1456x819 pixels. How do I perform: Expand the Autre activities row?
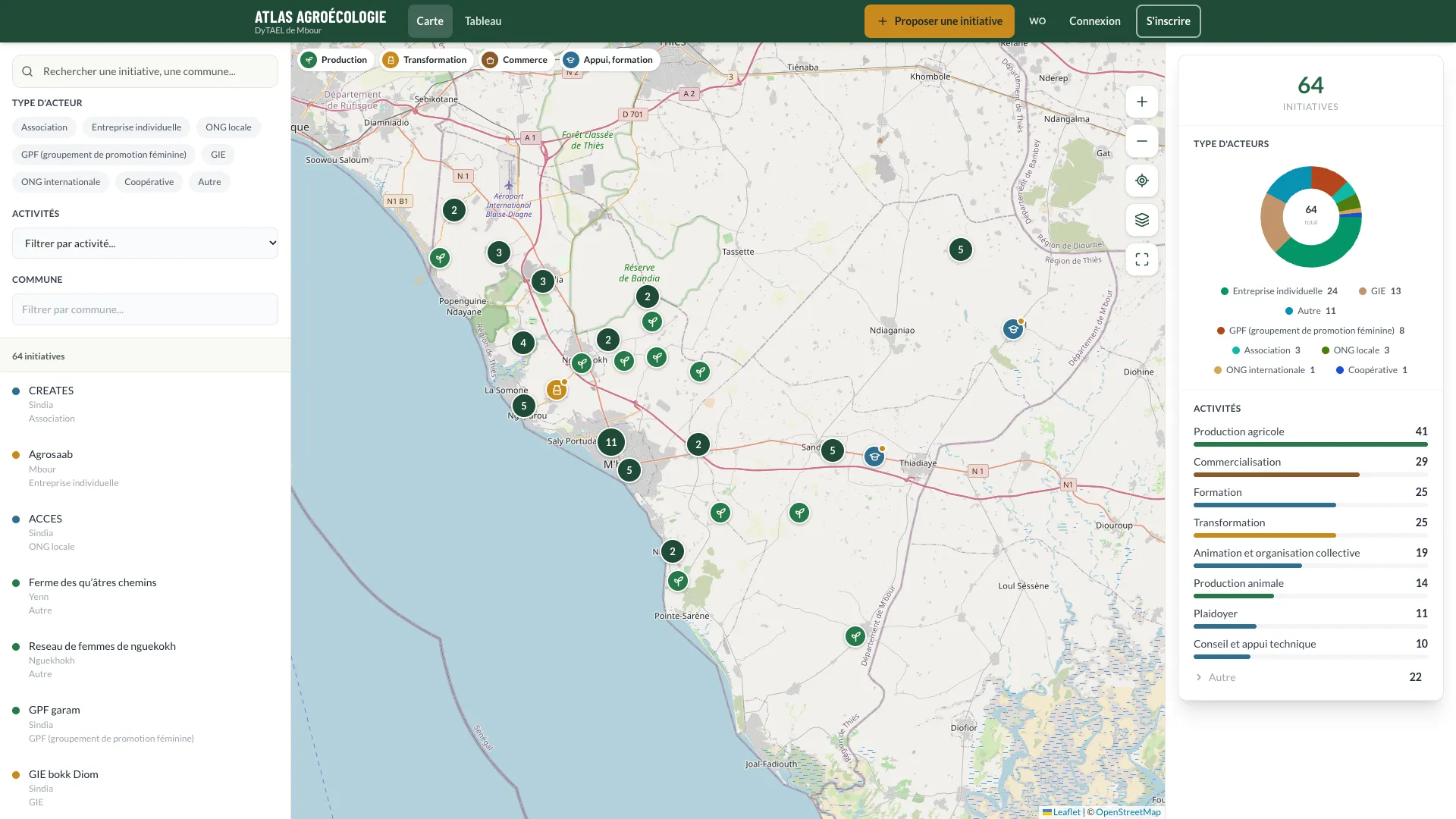(x=1310, y=677)
